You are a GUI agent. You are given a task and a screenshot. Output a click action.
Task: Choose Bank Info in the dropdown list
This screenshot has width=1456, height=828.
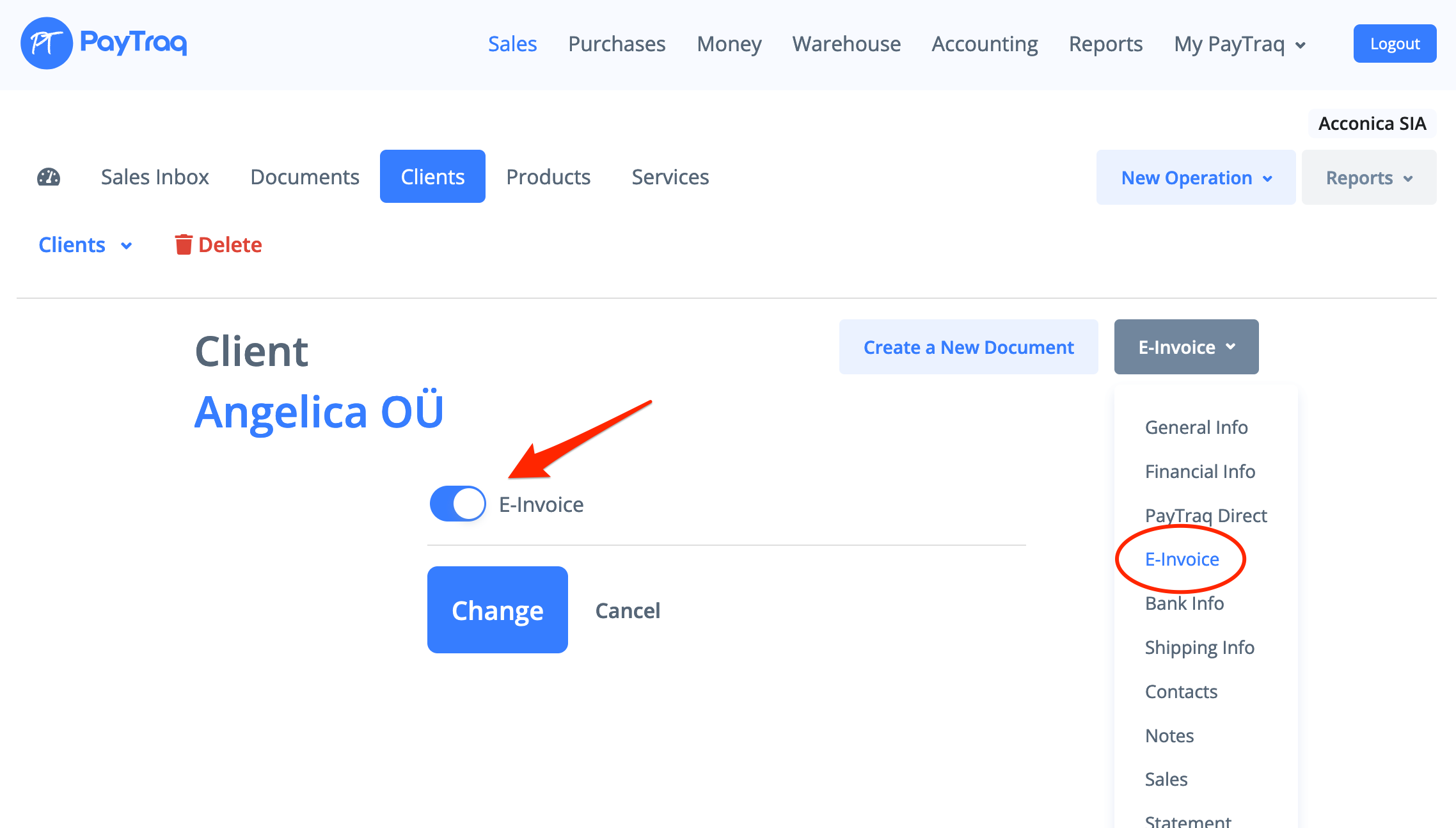click(1184, 603)
